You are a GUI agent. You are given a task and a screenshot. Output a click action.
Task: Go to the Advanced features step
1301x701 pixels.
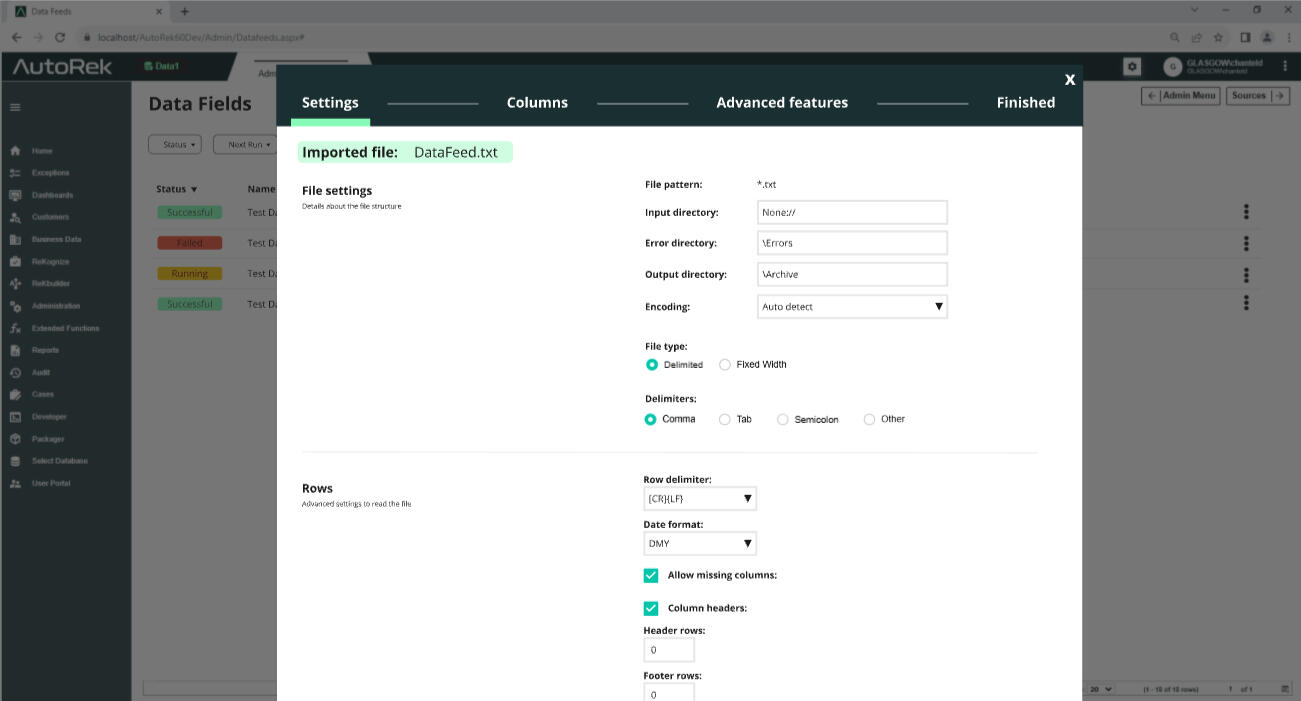click(x=782, y=103)
